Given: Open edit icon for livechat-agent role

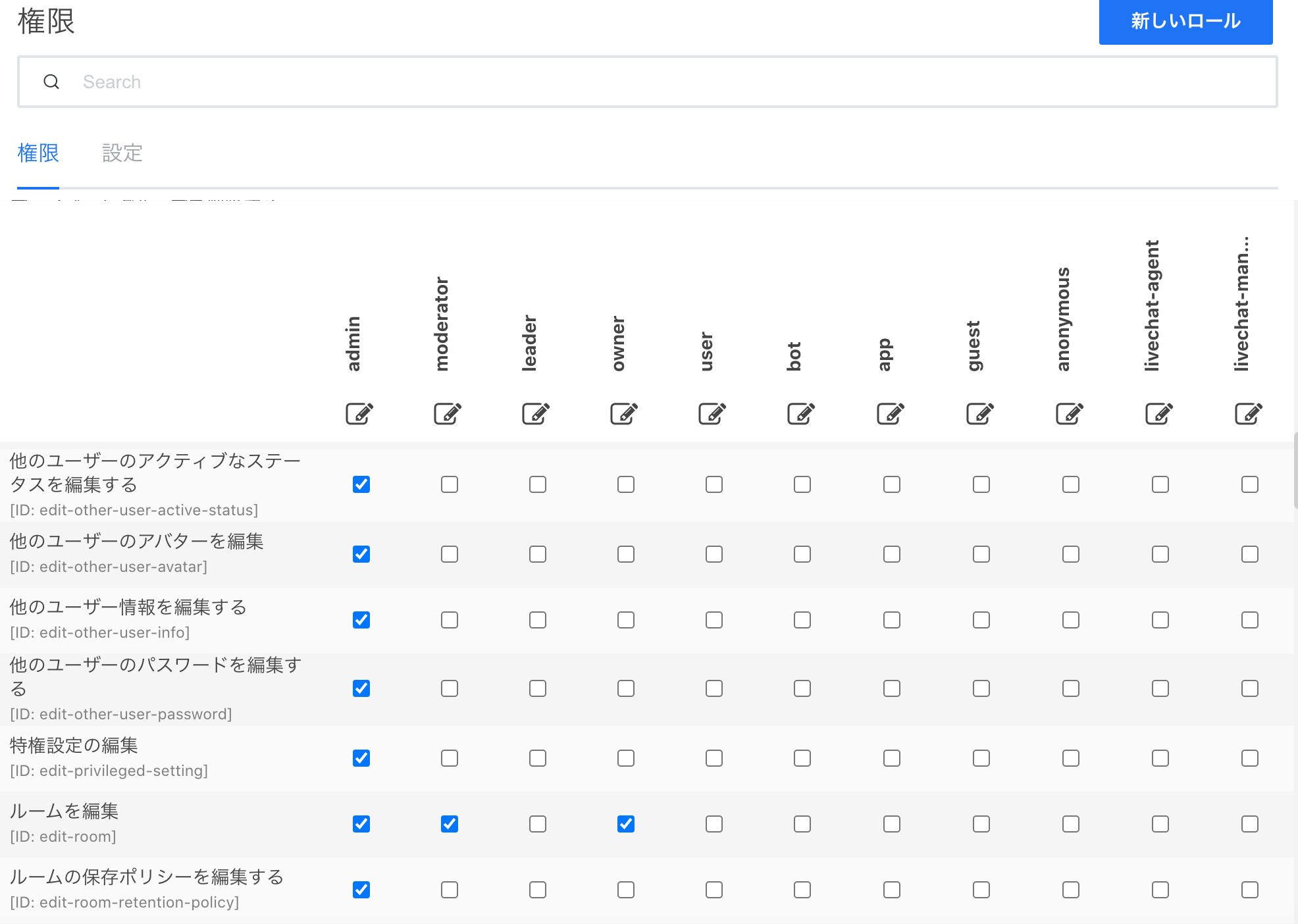Looking at the screenshot, I should pyautogui.click(x=1160, y=413).
